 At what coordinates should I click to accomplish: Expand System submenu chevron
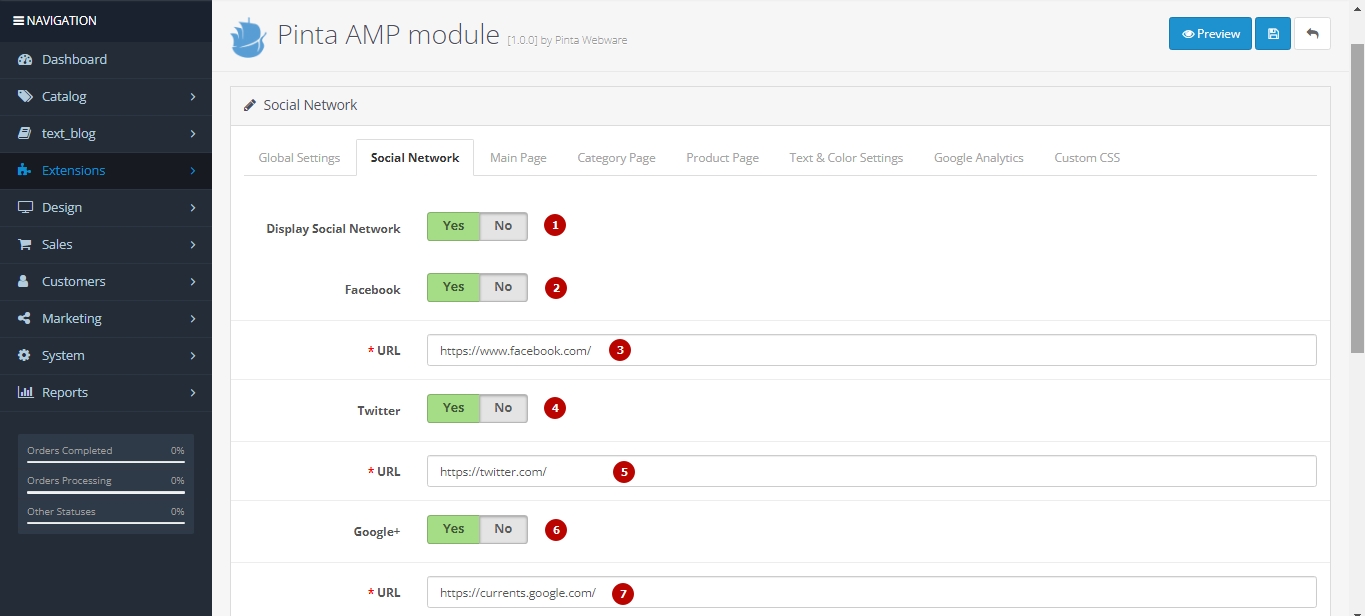pyautogui.click(x=193, y=356)
